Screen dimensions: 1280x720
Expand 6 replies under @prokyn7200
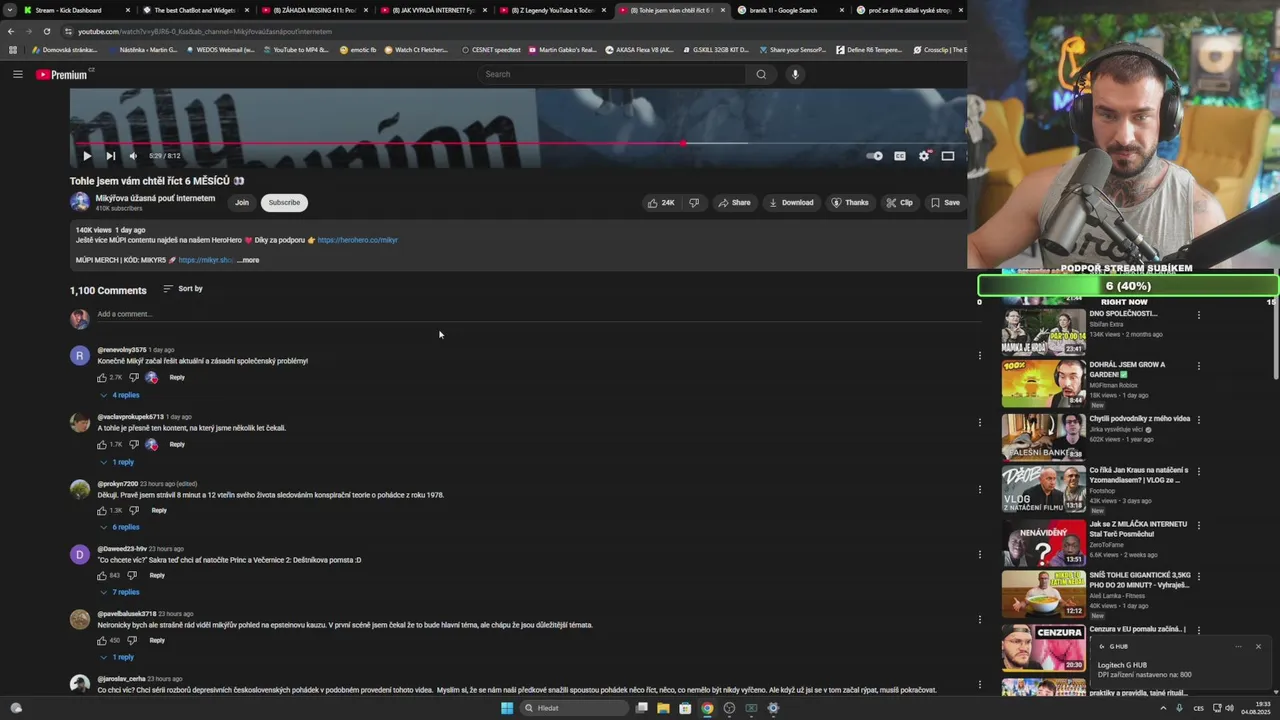tap(120, 527)
